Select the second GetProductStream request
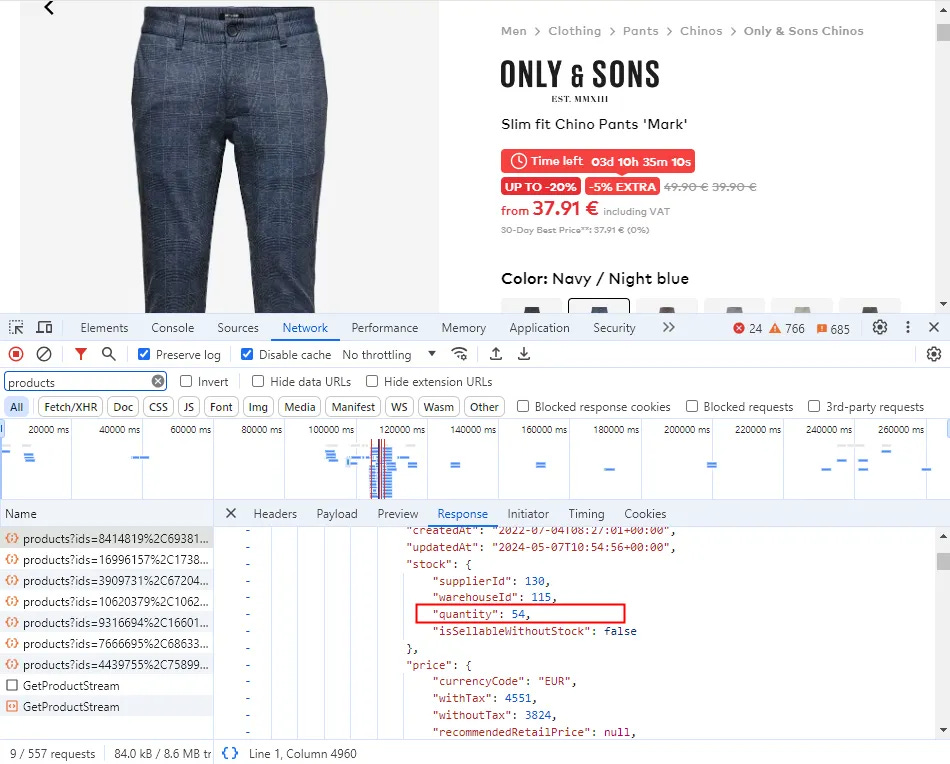The image size is (950, 764). pyautogui.click(x=107, y=706)
